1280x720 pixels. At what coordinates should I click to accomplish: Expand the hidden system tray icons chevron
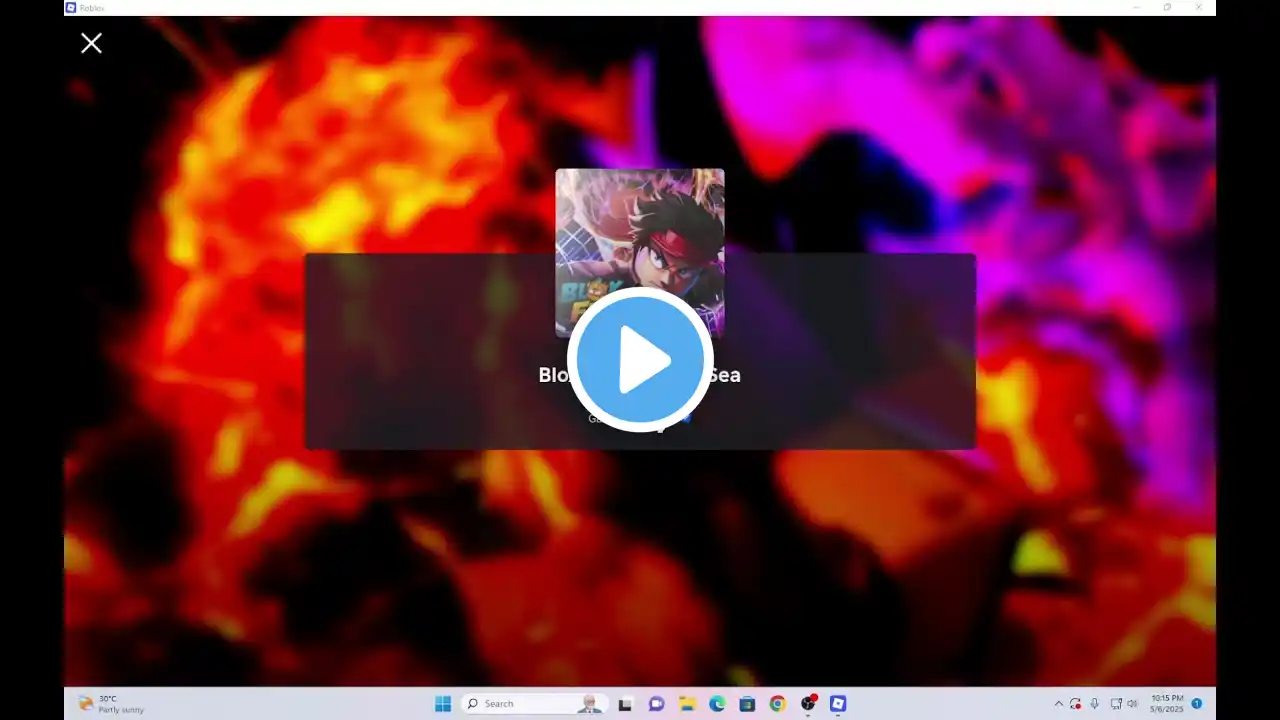click(x=1059, y=704)
